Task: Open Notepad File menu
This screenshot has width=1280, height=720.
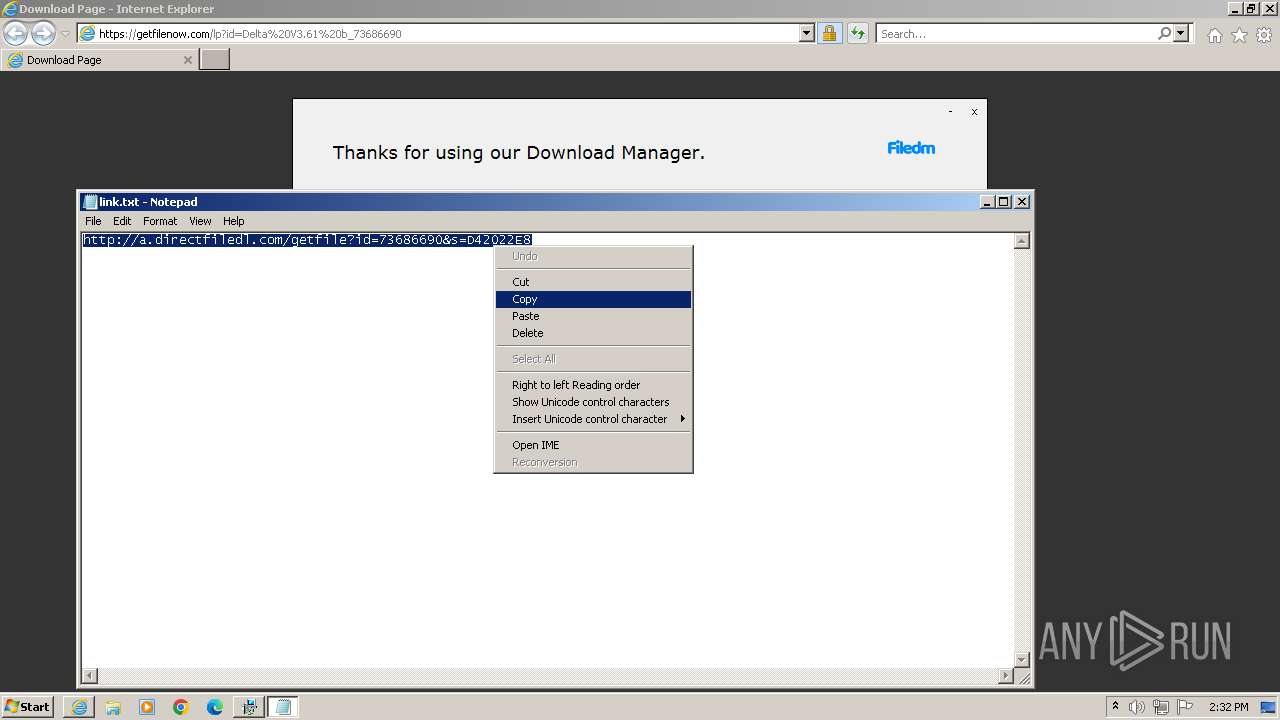Action: click(93, 221)
